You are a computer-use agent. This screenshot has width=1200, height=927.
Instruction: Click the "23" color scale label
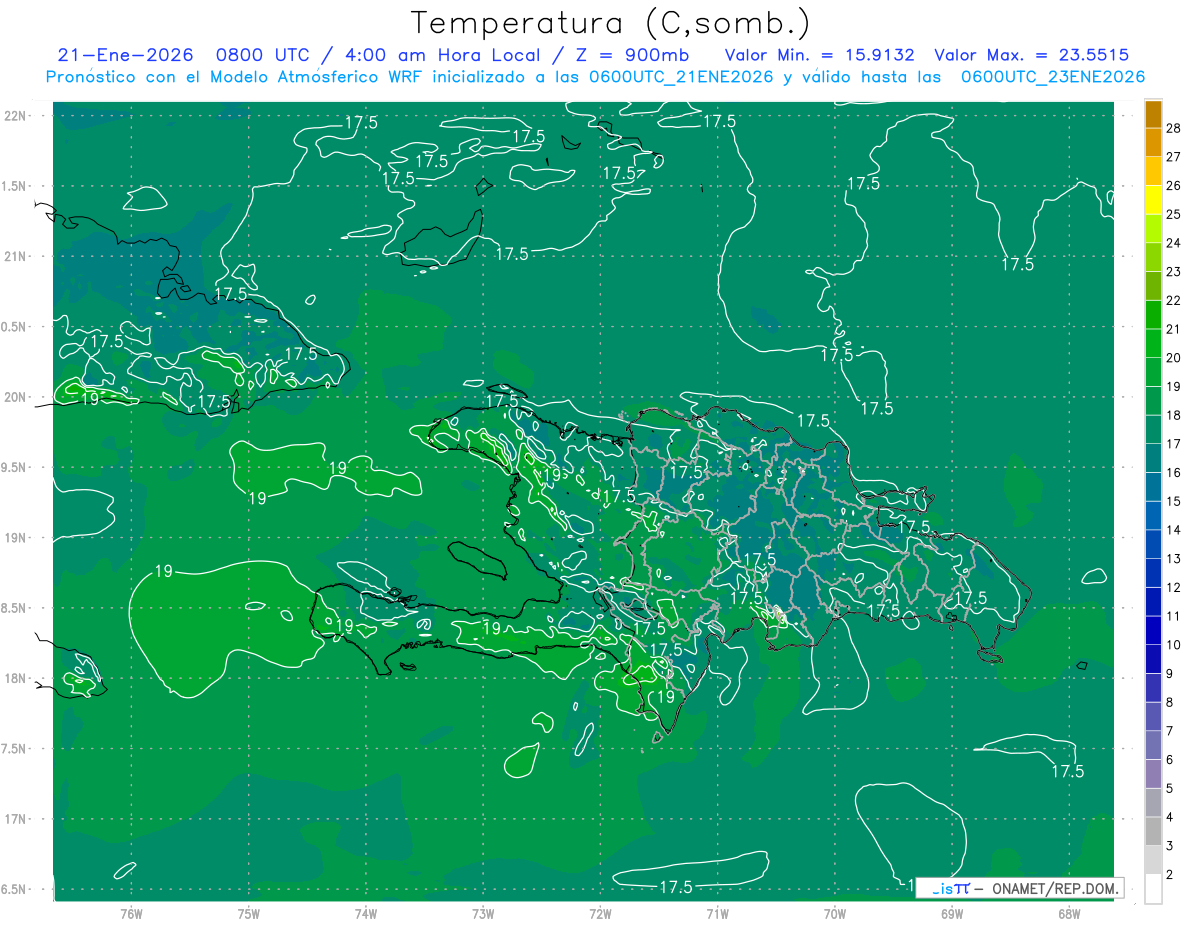[1174, 271]
